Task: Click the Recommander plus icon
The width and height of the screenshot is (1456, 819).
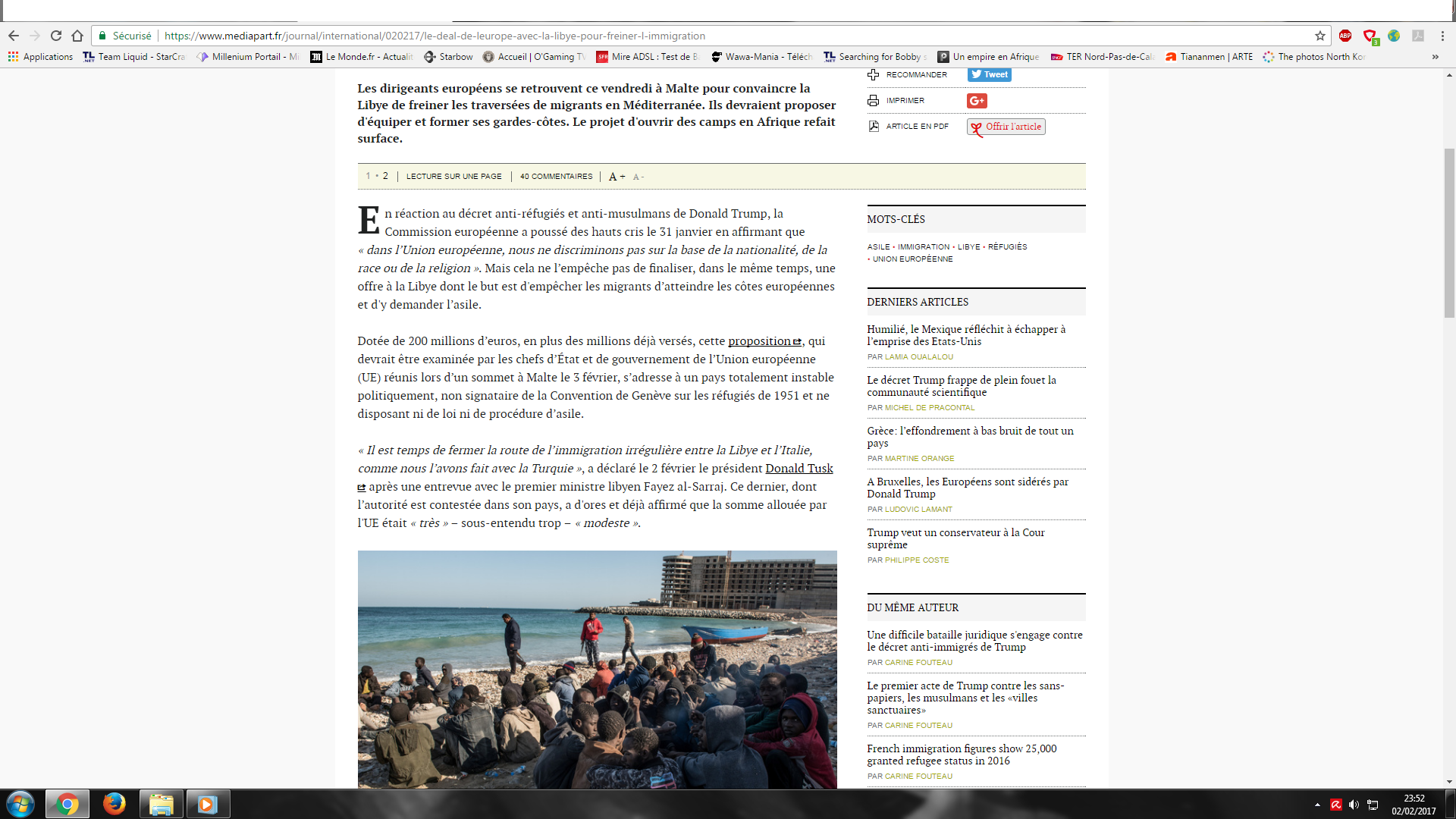Action: [x=874, y=74]
